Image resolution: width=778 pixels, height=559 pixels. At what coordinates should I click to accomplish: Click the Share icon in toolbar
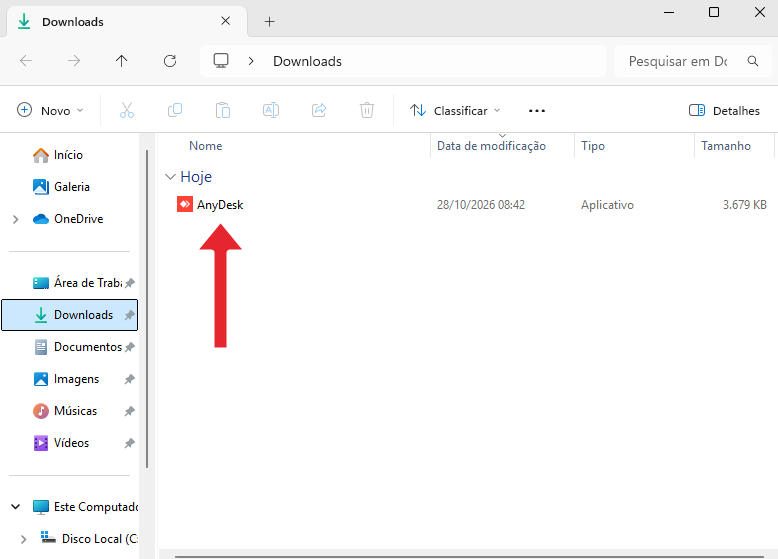[x=319, y=110]
